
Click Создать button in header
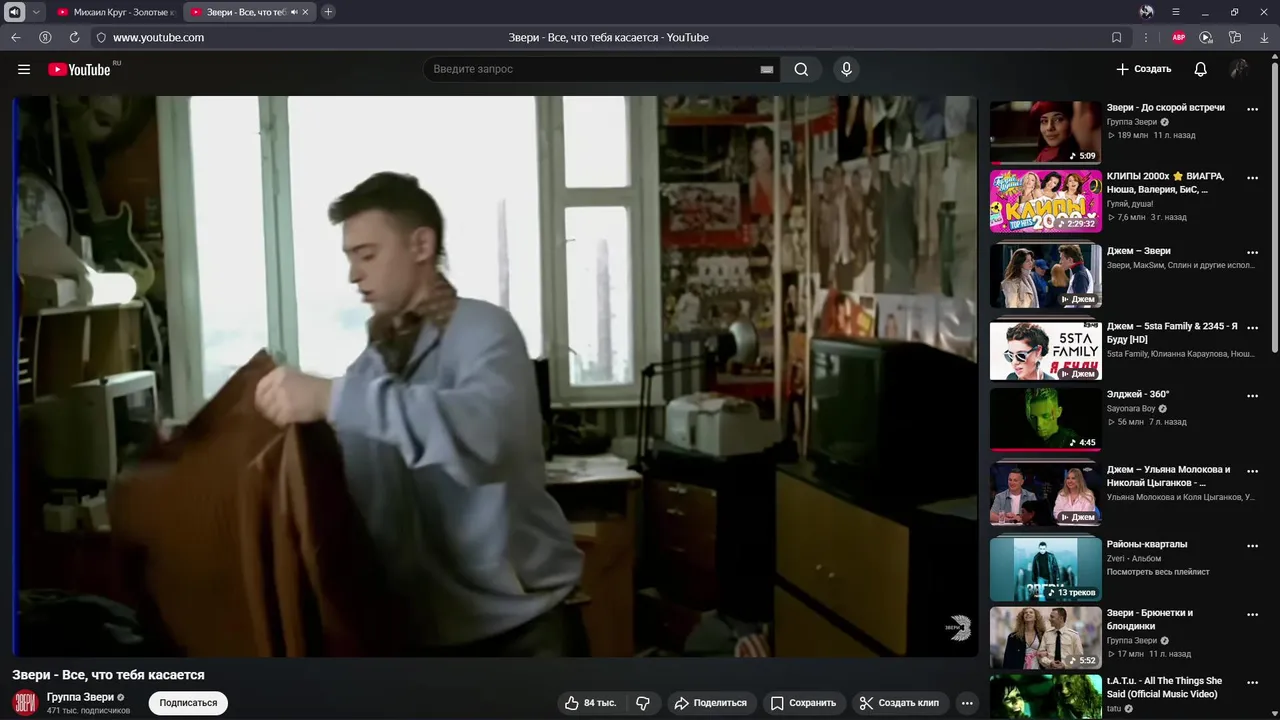click(x=1143, y=69)
